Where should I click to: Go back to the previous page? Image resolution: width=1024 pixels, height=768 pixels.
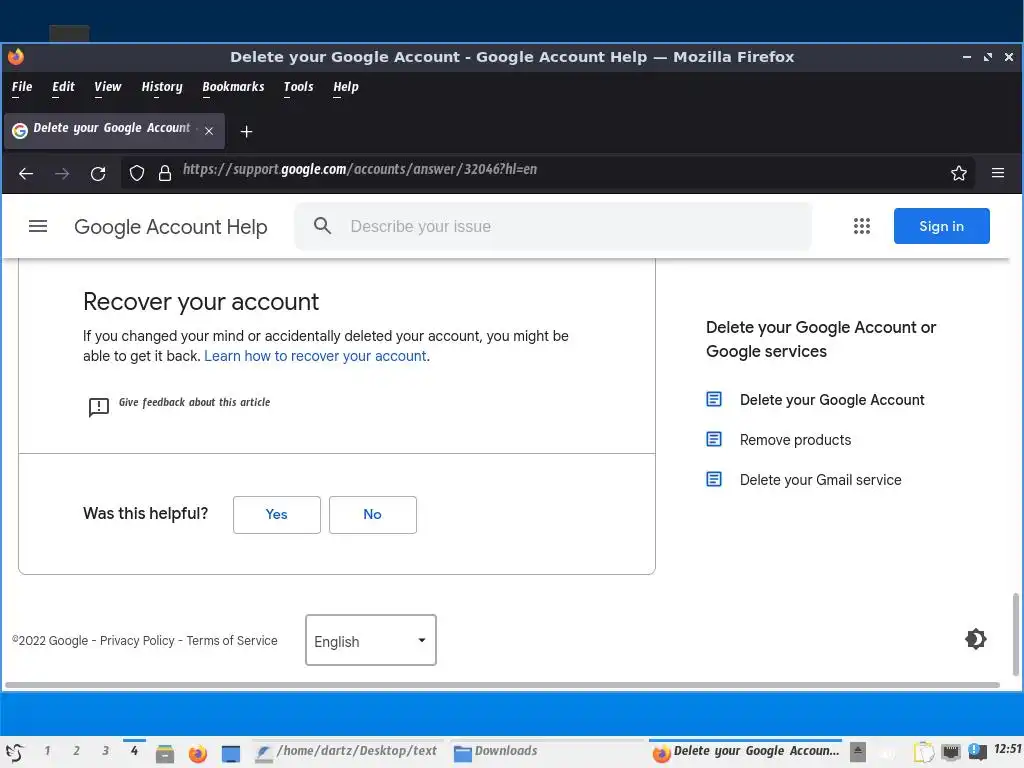26,173
